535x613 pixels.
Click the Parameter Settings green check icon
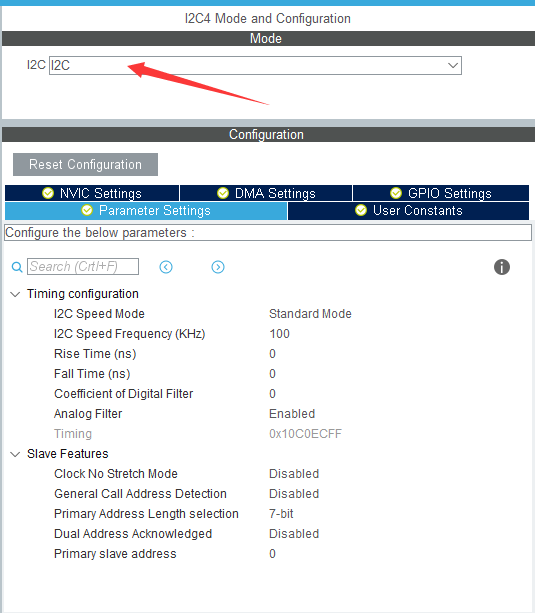87,210
